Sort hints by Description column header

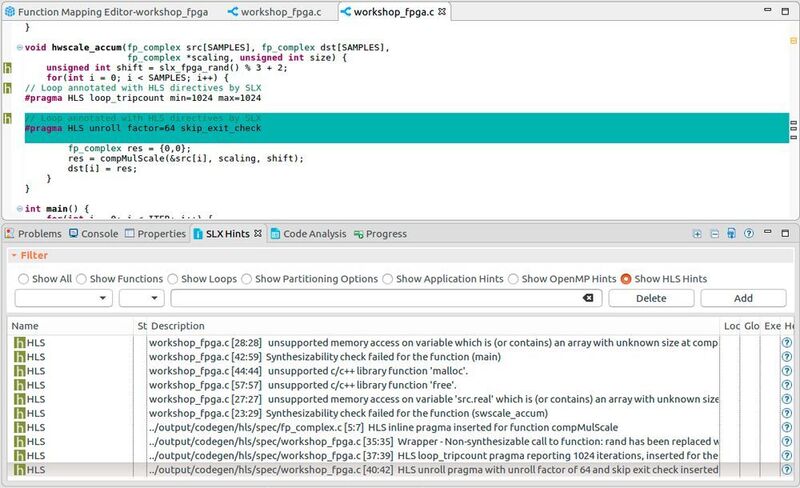point(434,326)
